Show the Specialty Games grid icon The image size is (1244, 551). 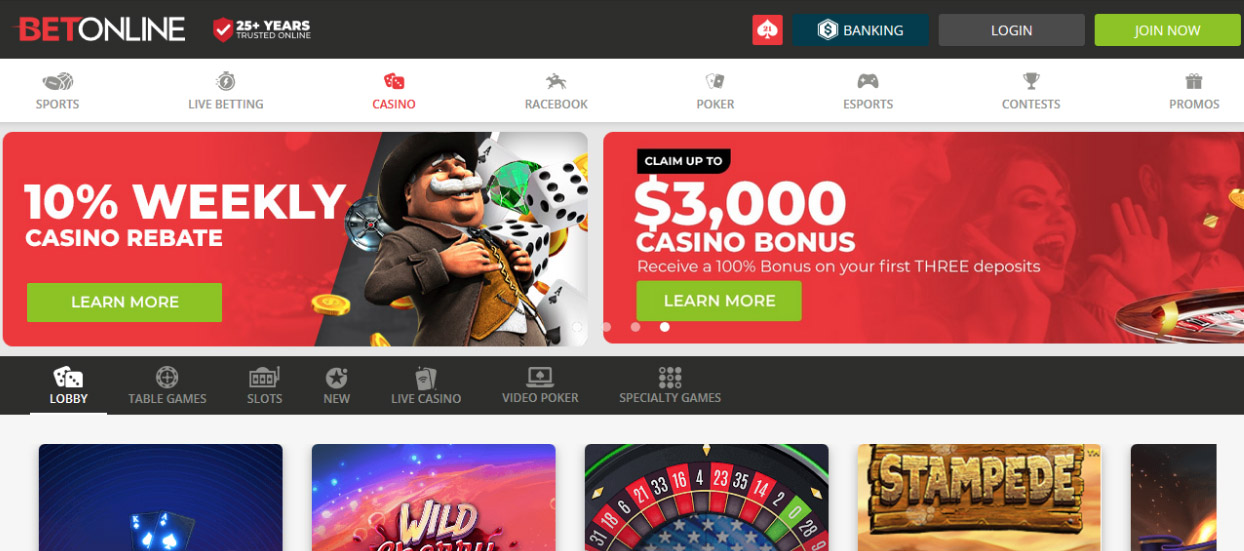click(670, 377)
